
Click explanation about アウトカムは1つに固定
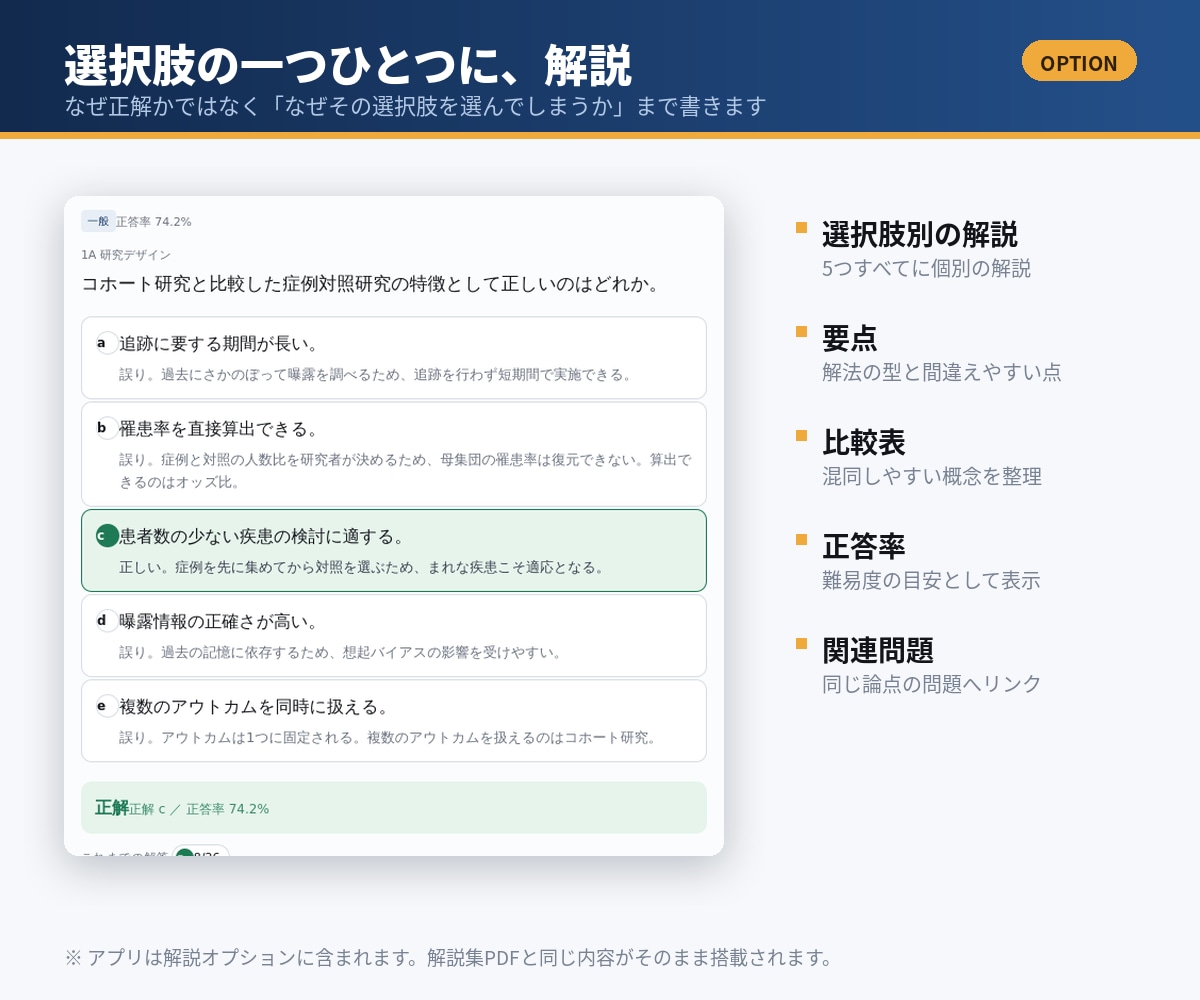[x=390, y=738]
